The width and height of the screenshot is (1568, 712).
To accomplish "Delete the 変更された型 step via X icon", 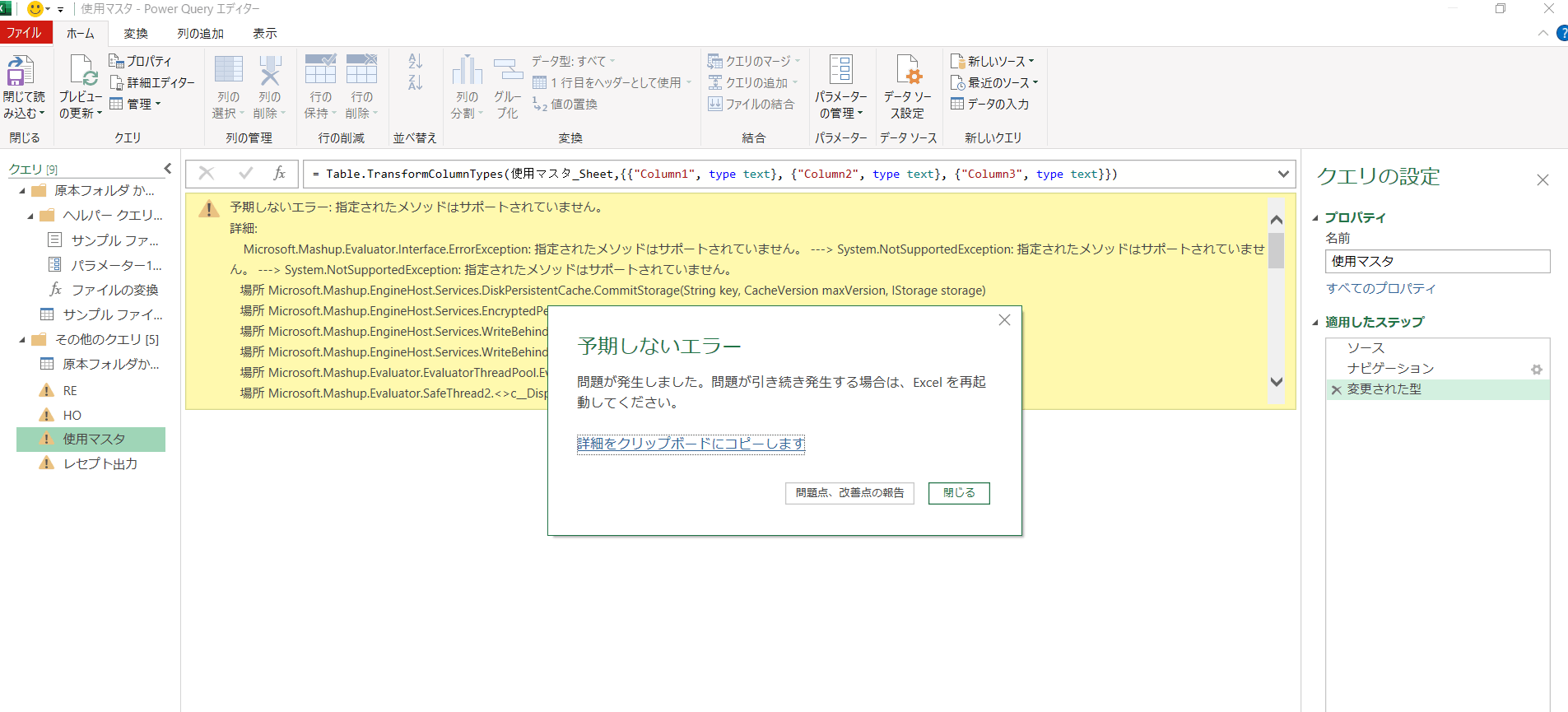I will (x=1336, y=390).
